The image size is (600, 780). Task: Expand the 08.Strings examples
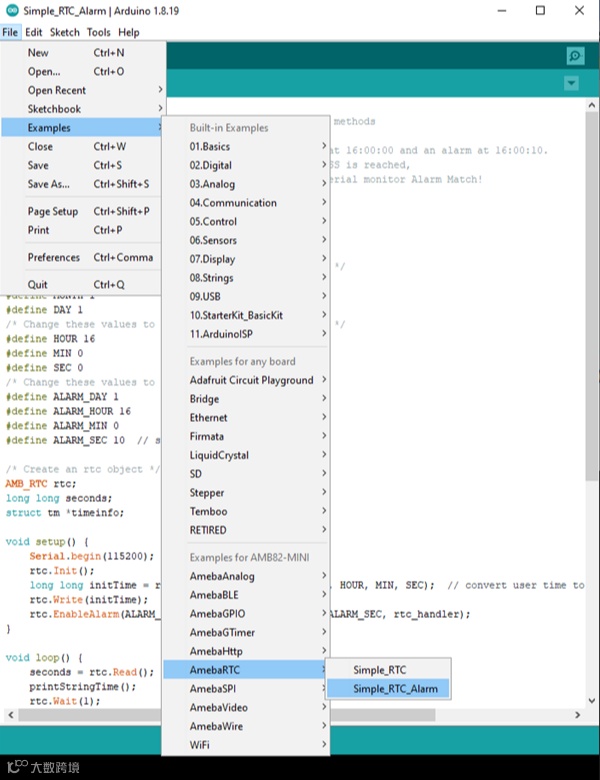(x=246, y=278)
